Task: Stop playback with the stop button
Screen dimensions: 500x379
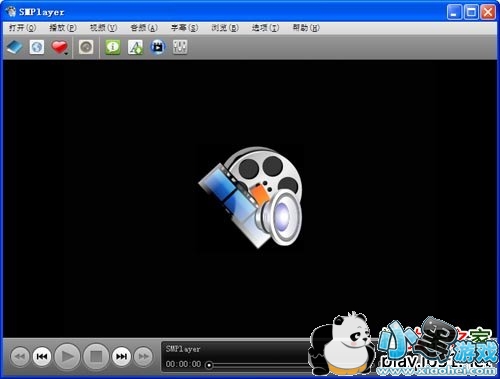Action: (96, 357)
